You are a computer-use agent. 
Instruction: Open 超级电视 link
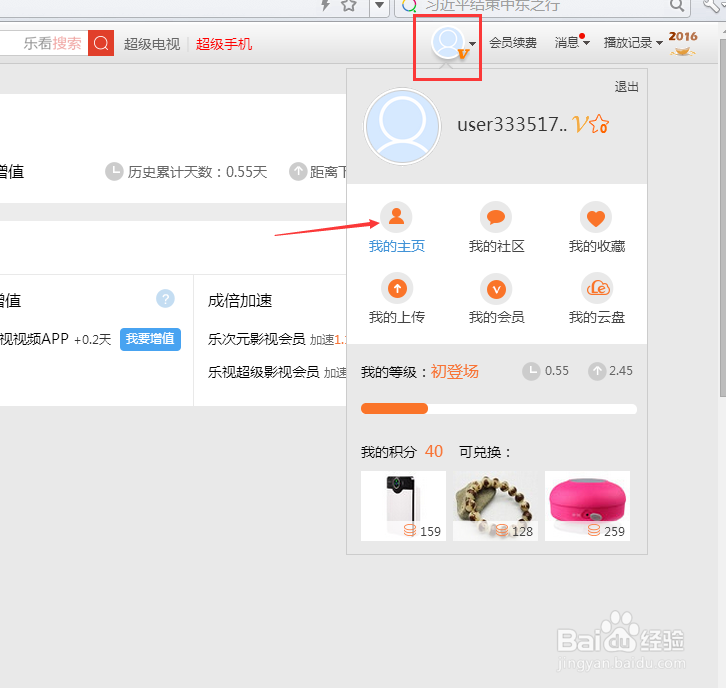pyautogui.click(x=152, y=44)
